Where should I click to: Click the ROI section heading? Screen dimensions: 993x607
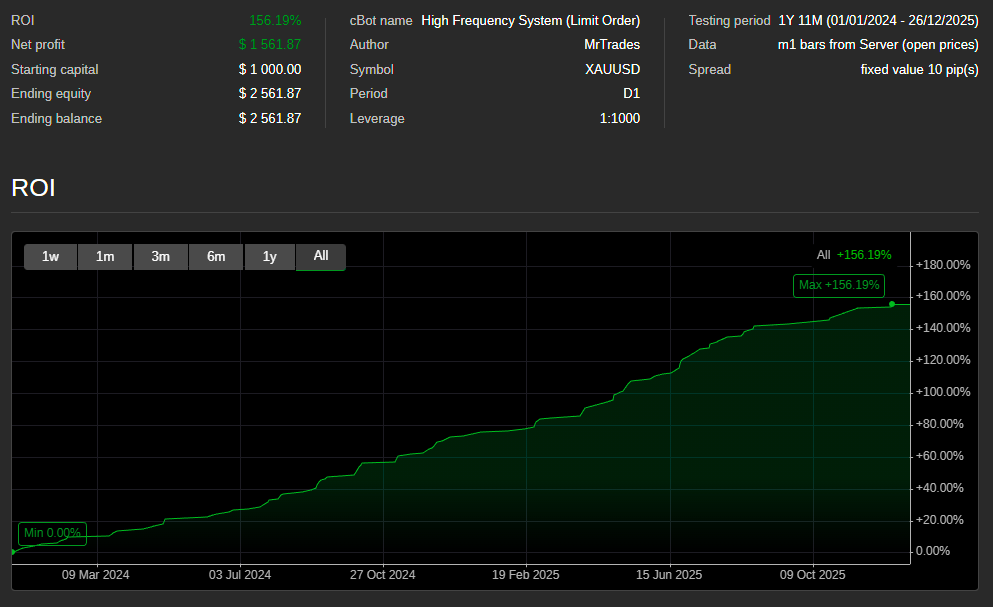click(x=34, y=188)
